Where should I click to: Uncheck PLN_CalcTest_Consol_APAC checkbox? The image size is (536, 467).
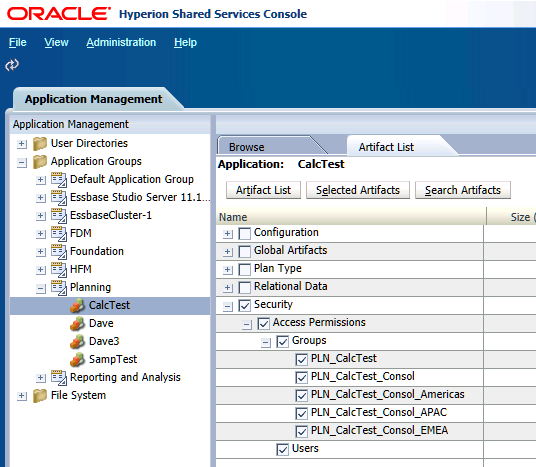tap(302, 413)
